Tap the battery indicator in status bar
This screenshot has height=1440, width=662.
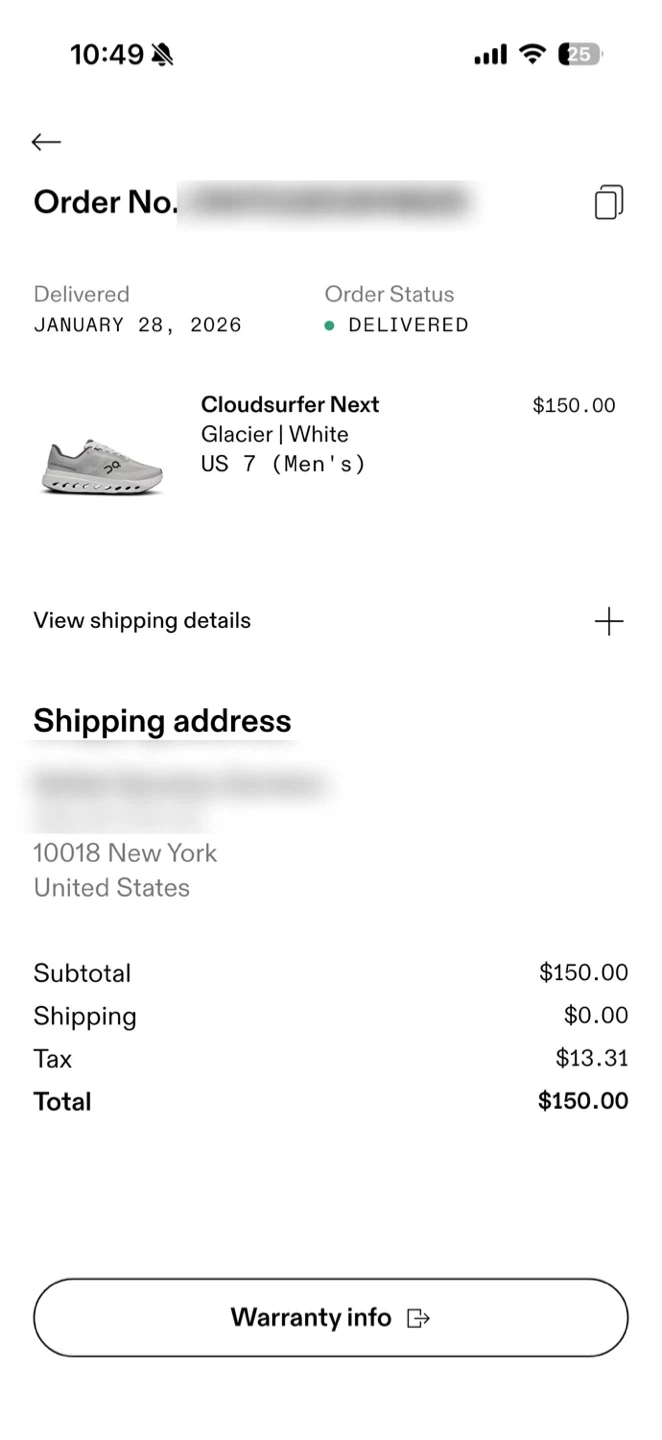pos(580,55)
